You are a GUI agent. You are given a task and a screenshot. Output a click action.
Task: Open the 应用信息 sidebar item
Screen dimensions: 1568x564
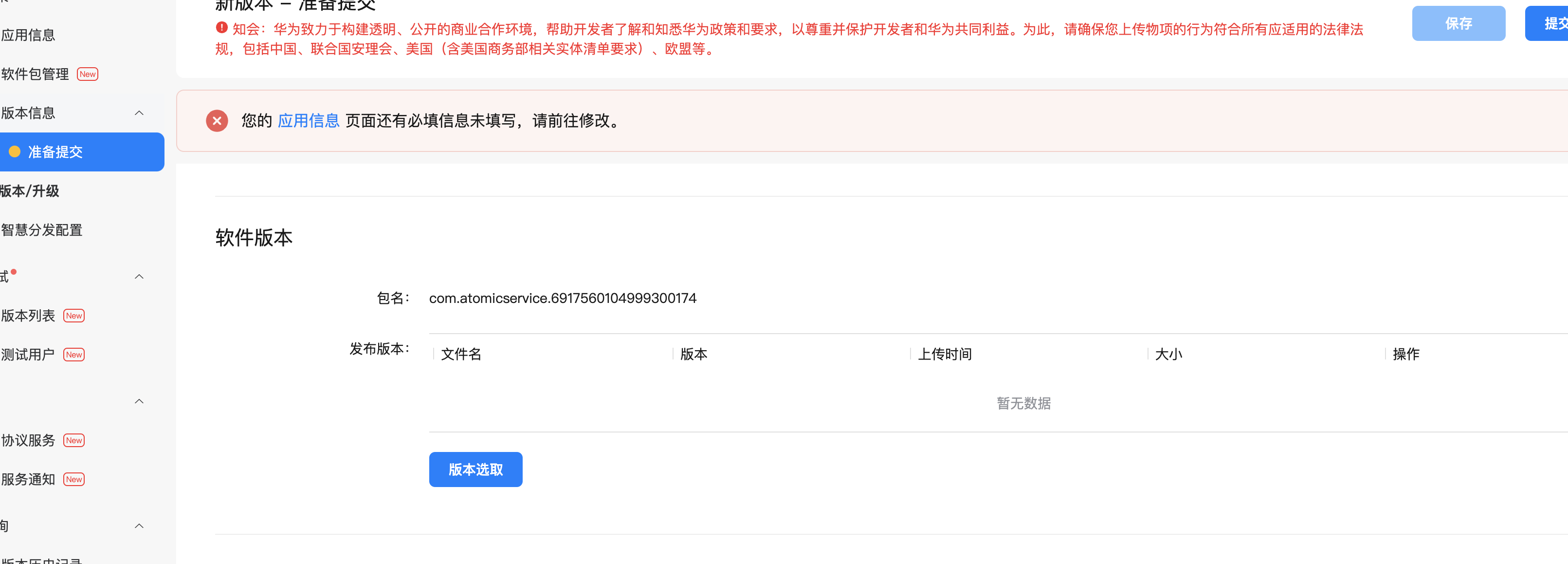click(x=29, y=36)
